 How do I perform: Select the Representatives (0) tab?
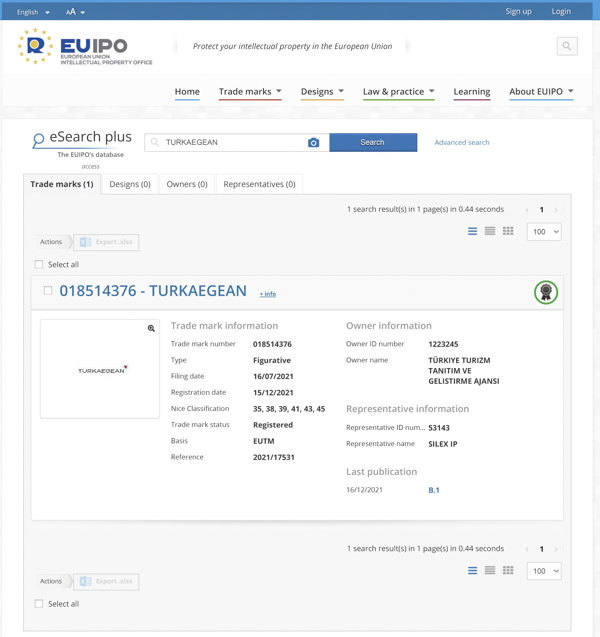tap(259, 184)
